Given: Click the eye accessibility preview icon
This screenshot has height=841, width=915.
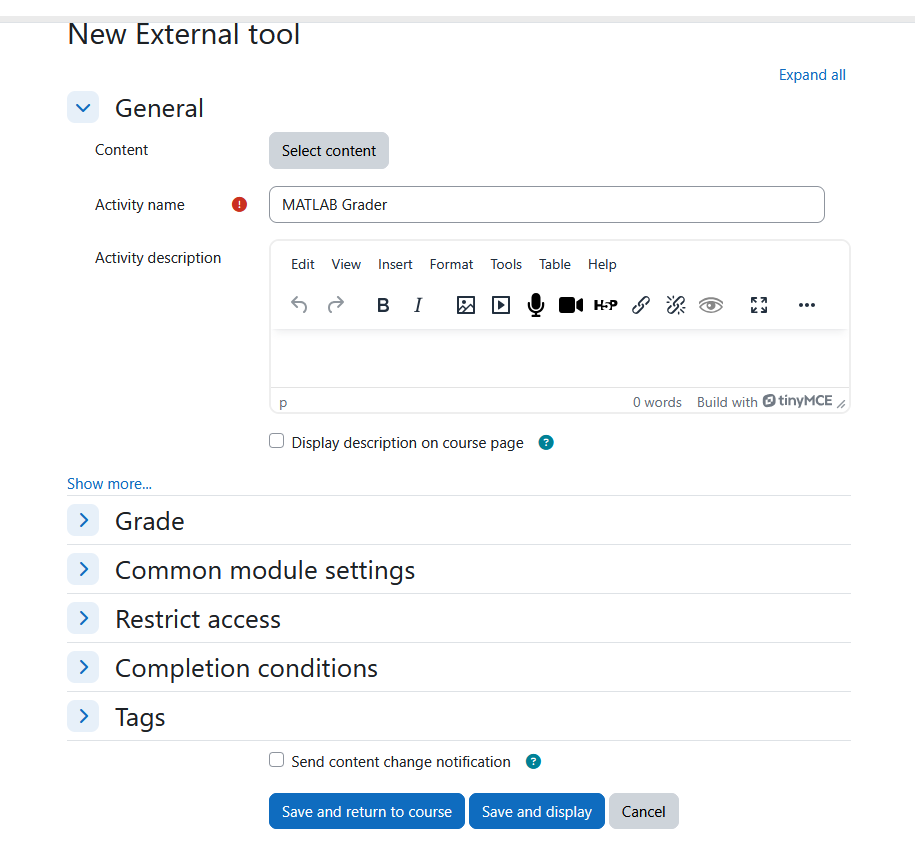Looking at the screenshot, I should (x=711, y=305).
